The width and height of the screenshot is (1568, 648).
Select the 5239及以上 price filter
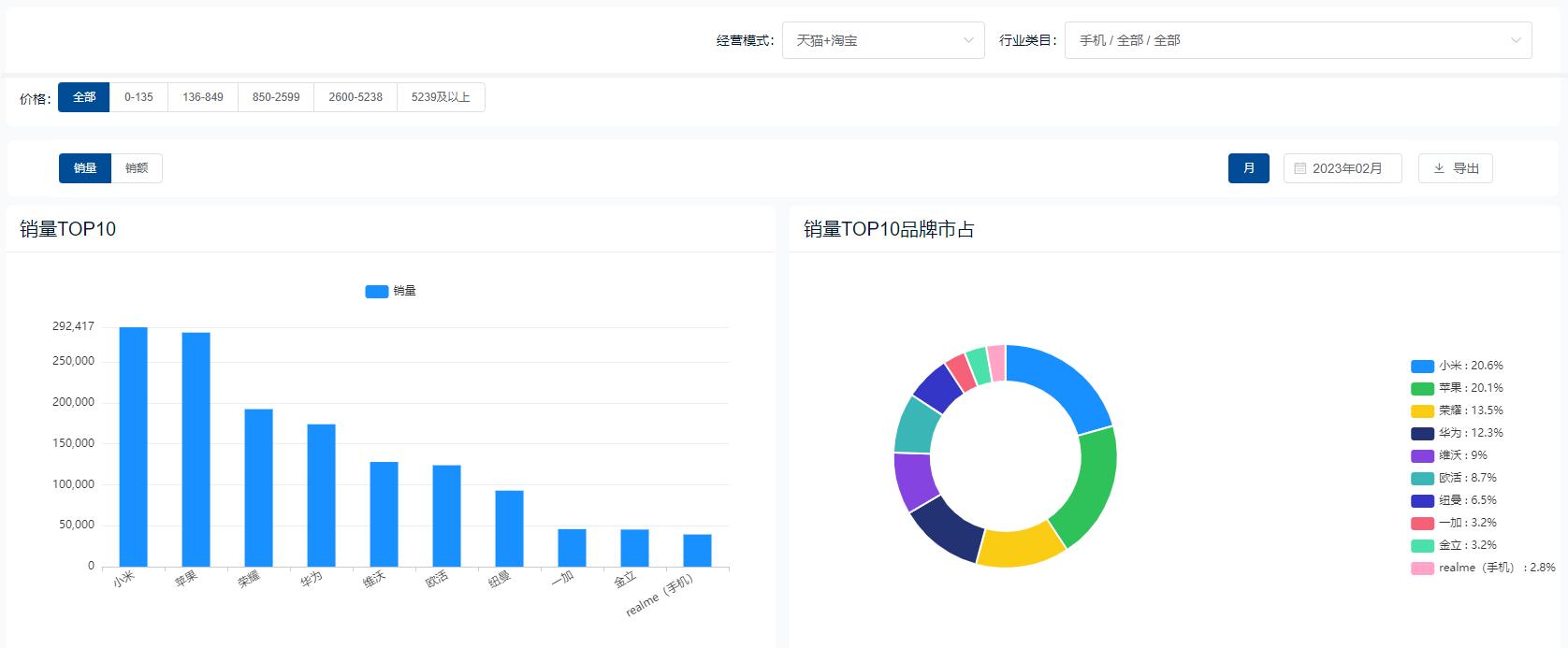[441, 97]
